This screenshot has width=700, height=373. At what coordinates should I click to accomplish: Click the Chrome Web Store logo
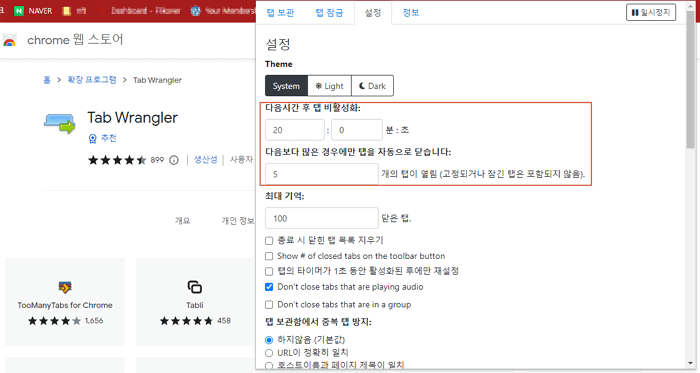[9, 41]
